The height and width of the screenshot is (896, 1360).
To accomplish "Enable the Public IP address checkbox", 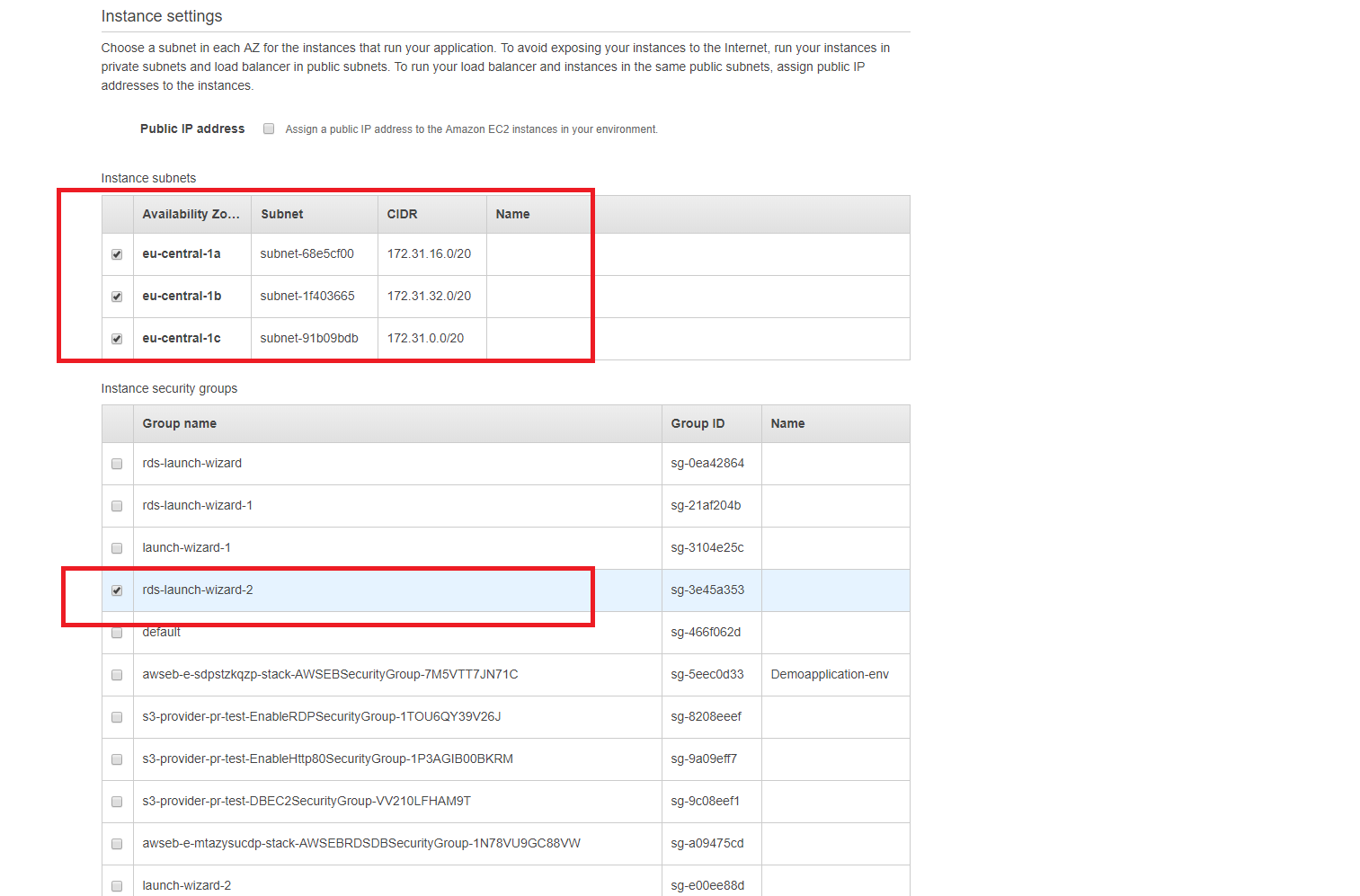I will click(x=269, y=129).
